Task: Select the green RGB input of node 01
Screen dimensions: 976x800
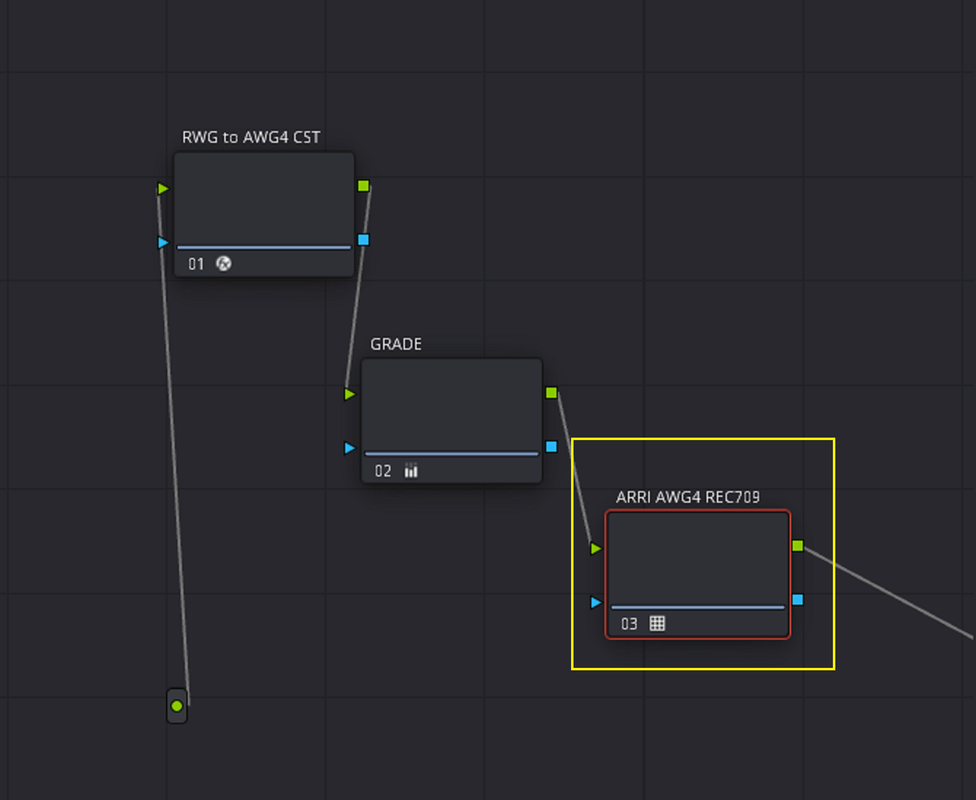Action: pos(163,188)
